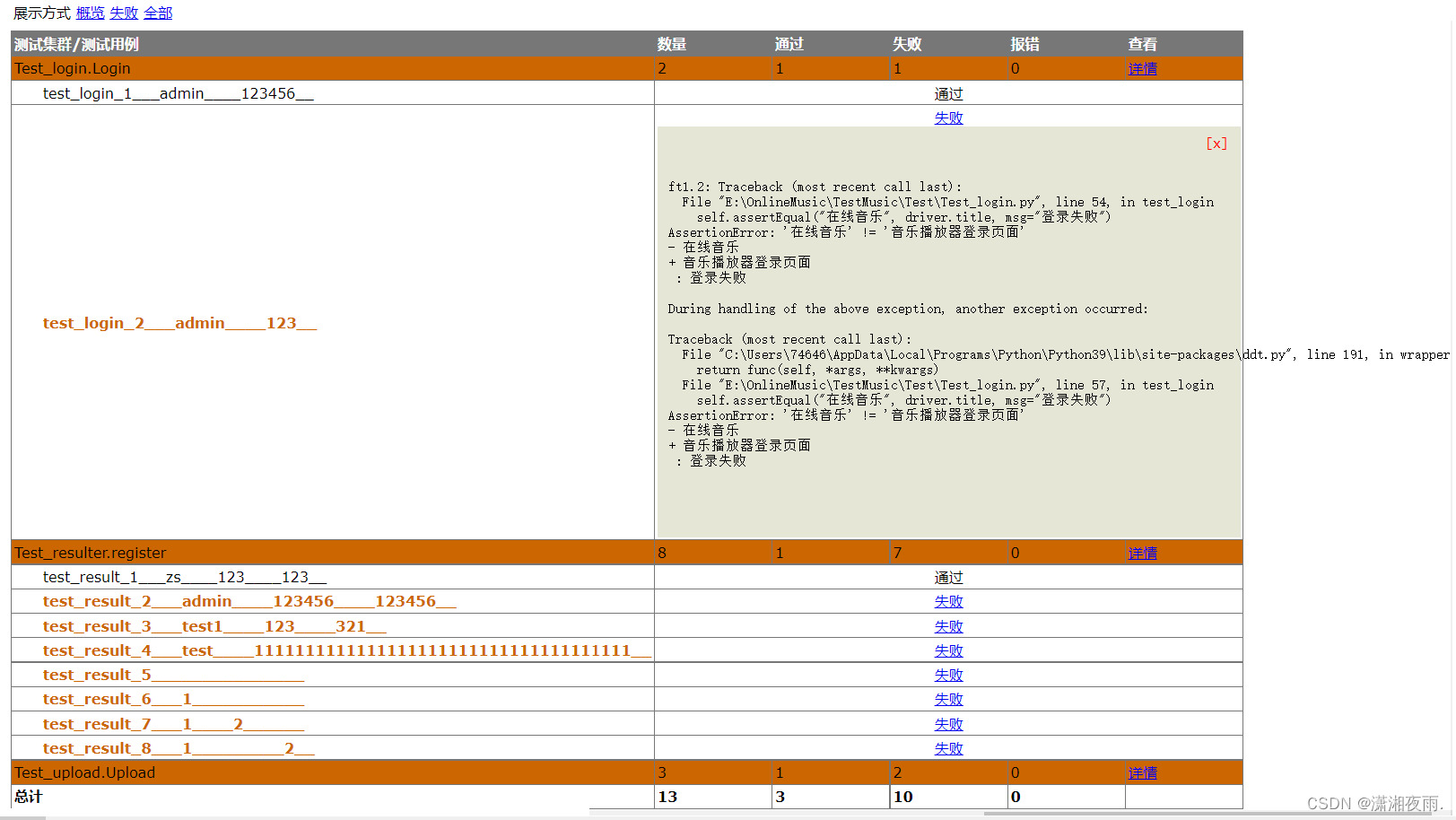This screenshot has height=820, width=1456.
Task: Click the 查看 column header
Action: click(1143, 45)
